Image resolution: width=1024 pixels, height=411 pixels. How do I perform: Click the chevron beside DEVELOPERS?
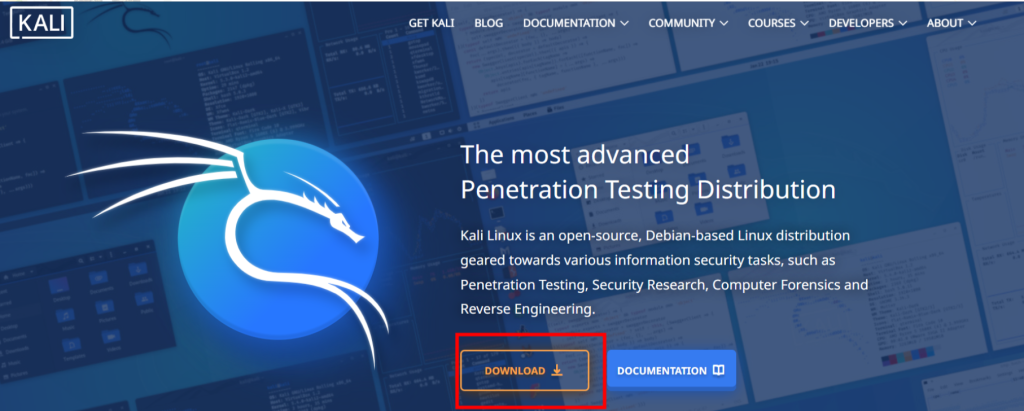(x=903, y=24)
